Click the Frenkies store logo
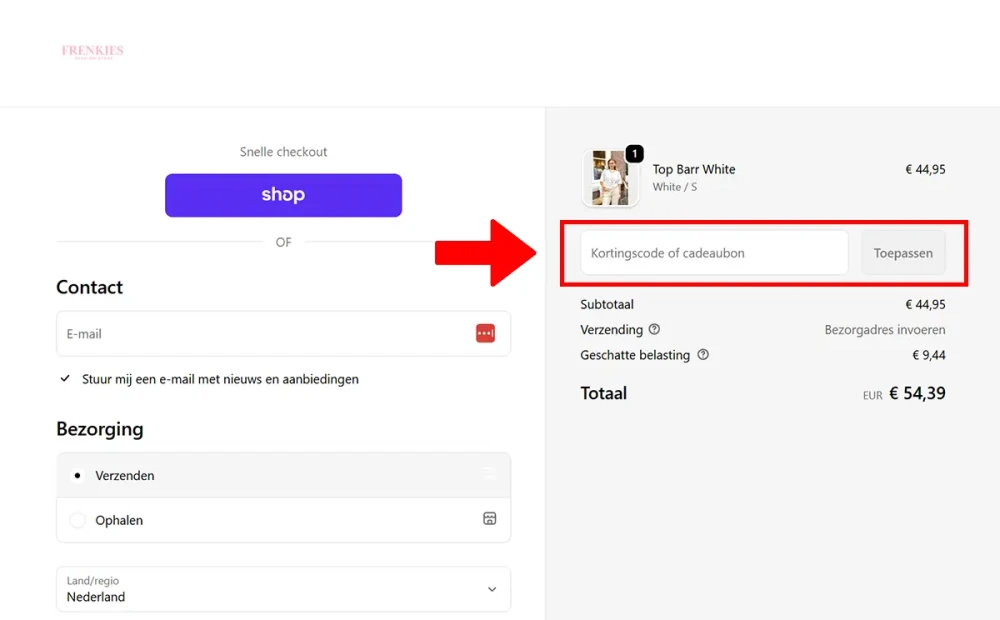The width and height of the screenshot is (1000, 620). click(x=92, y=52)
